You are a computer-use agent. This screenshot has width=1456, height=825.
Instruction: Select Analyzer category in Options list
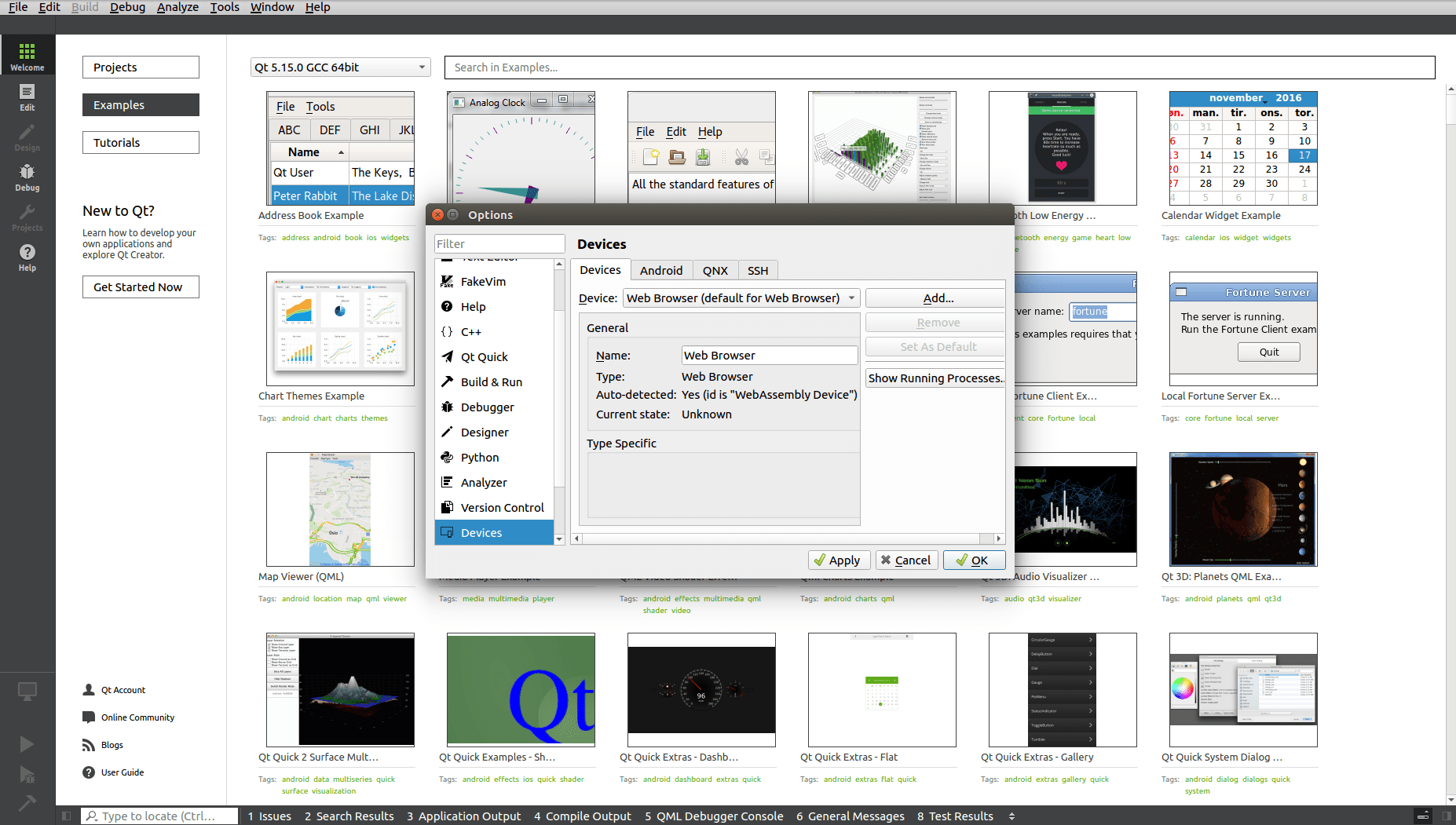point(494,483)
